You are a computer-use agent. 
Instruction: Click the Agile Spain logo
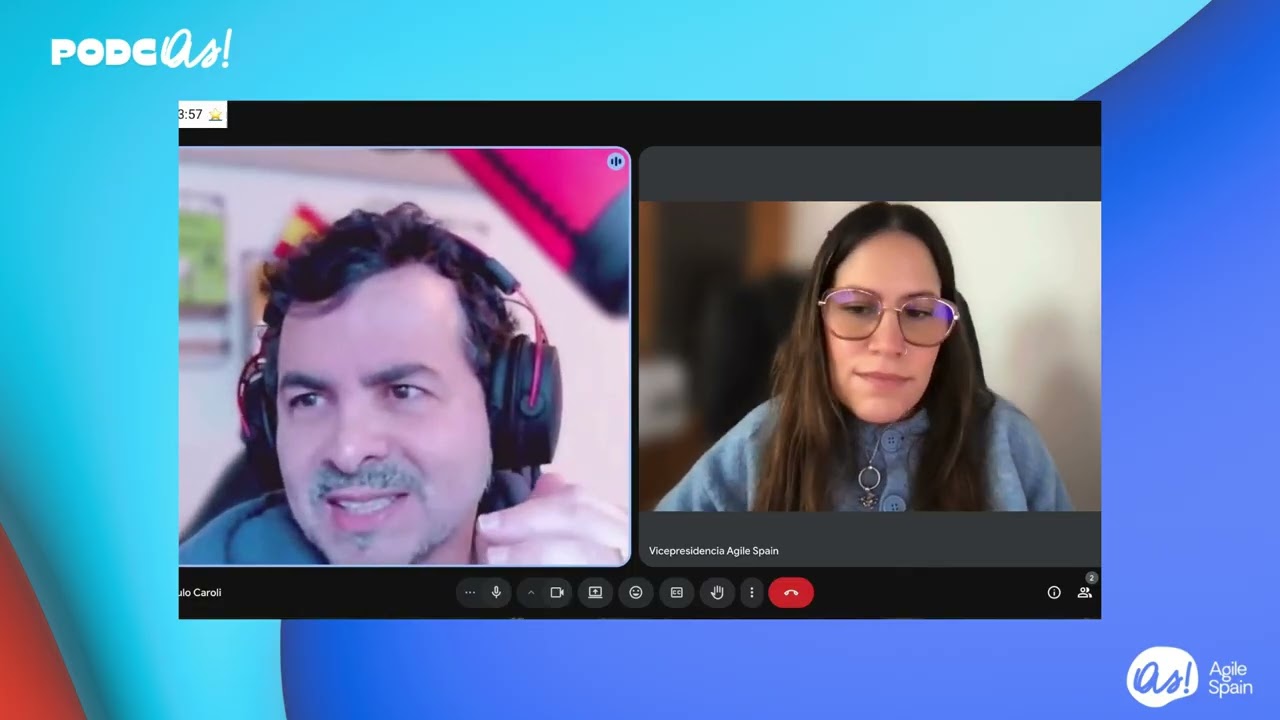1190,678
